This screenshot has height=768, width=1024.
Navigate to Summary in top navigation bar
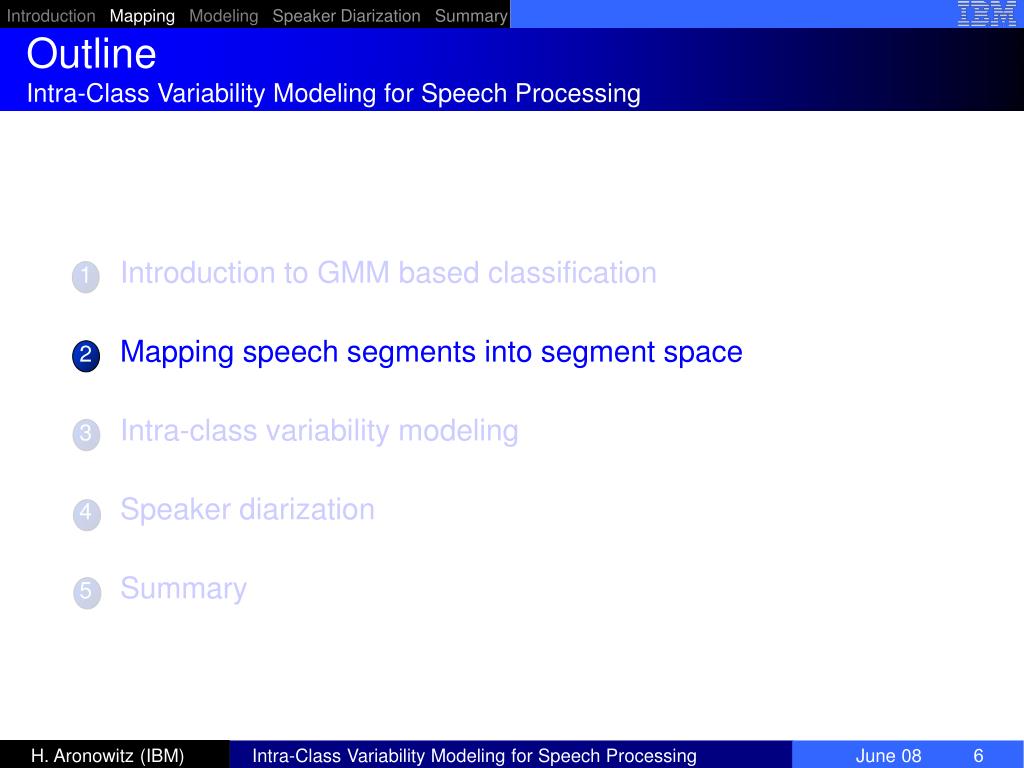coord(471,16)
